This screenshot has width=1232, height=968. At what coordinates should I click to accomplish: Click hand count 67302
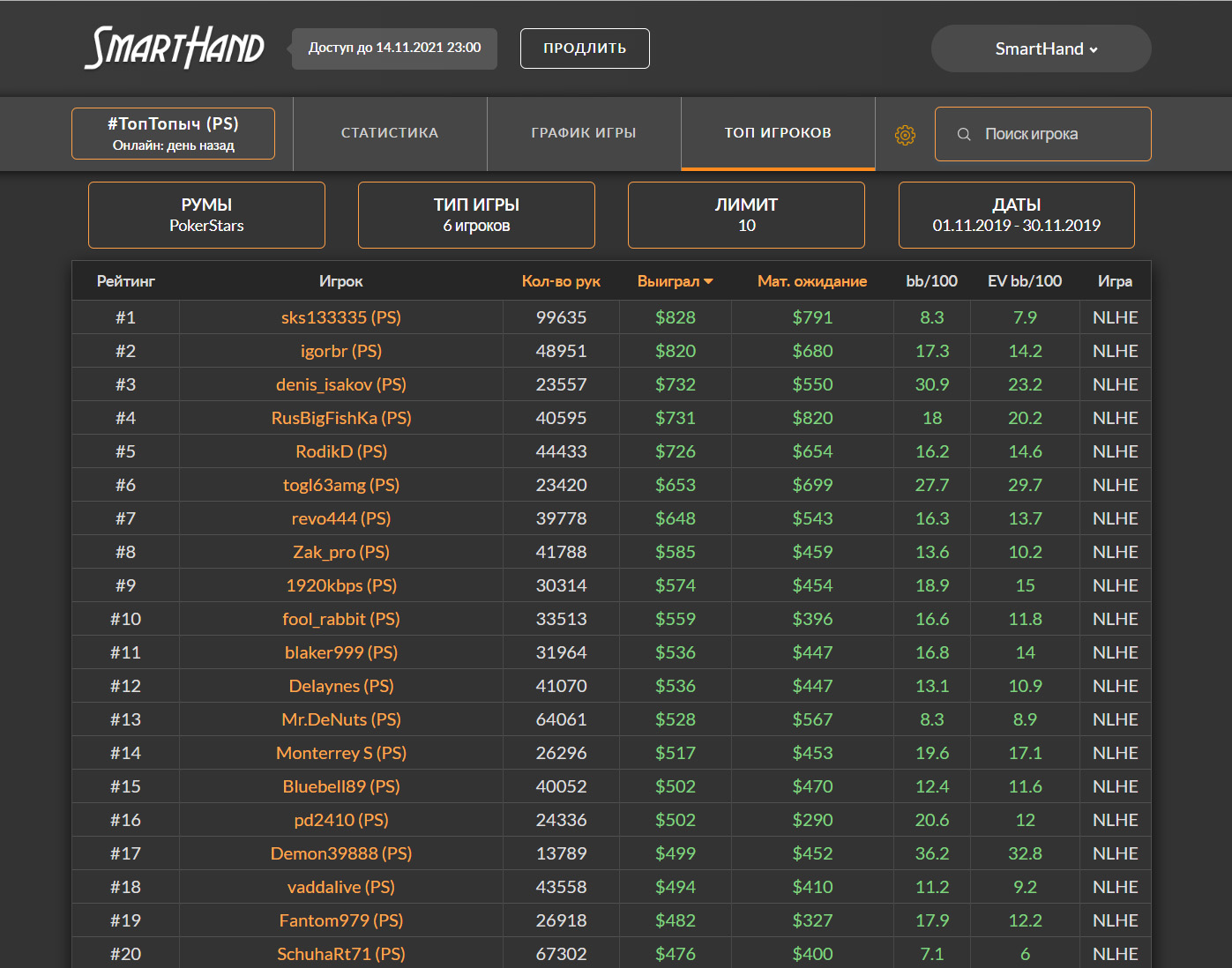click(561, 954)
